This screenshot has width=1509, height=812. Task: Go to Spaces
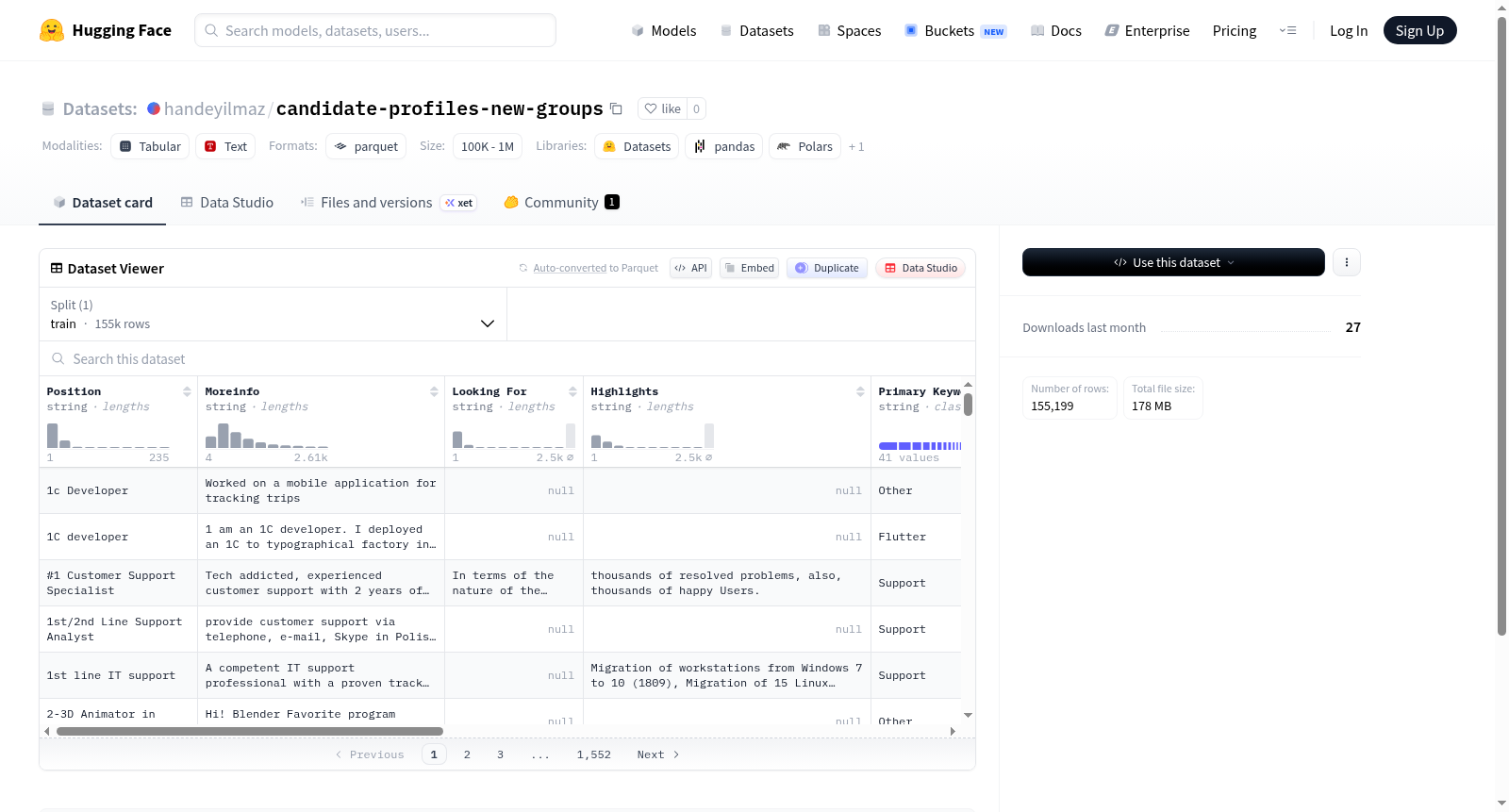click(x=849, y=30)
